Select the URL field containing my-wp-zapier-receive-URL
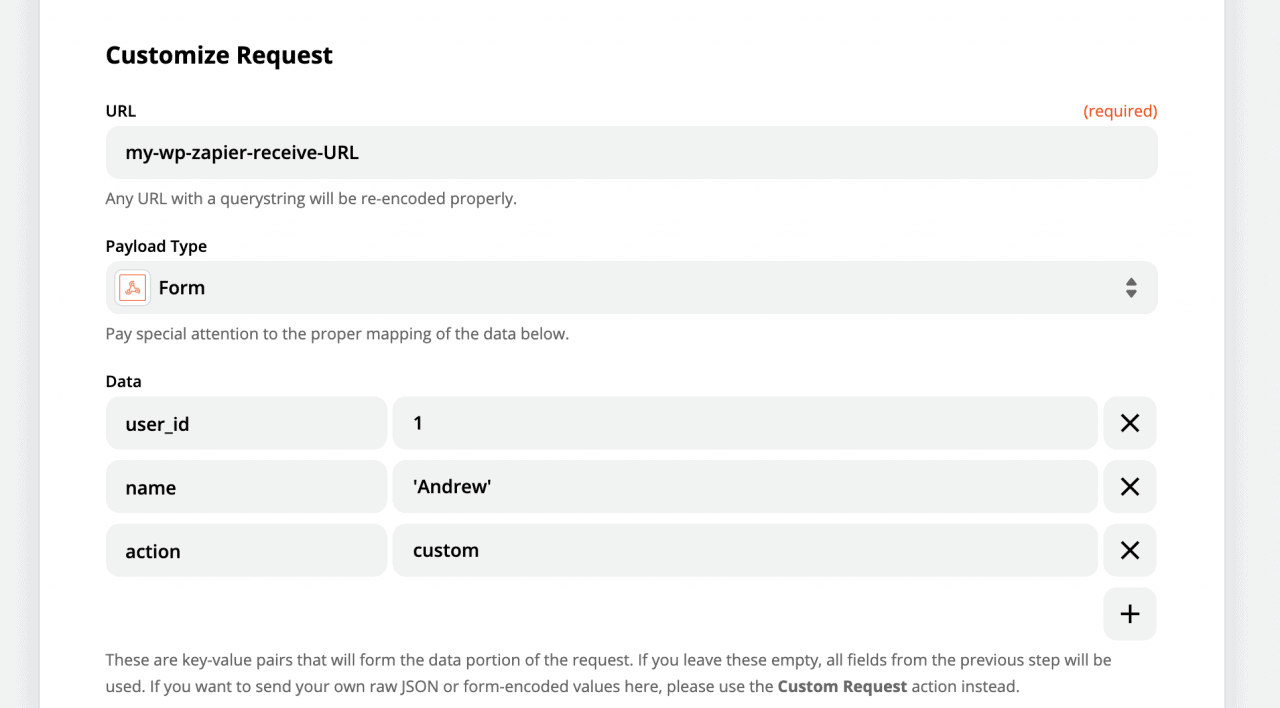Screen dimensions: 1280x708 click(630, 152)
